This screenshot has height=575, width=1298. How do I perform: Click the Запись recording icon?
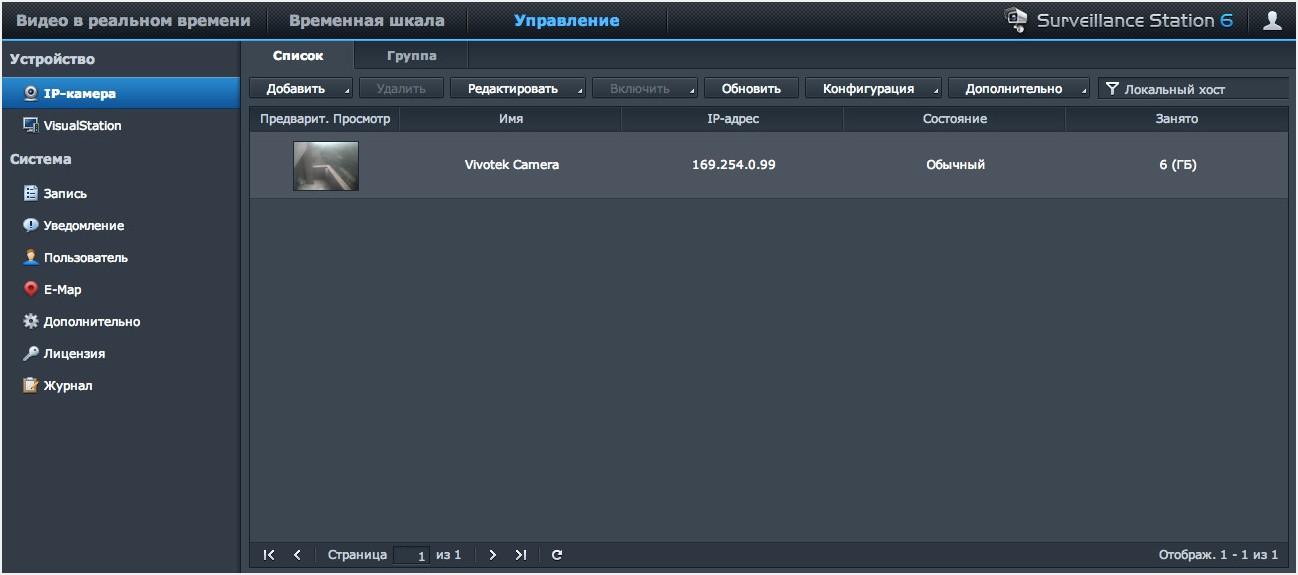pos(31,193)
